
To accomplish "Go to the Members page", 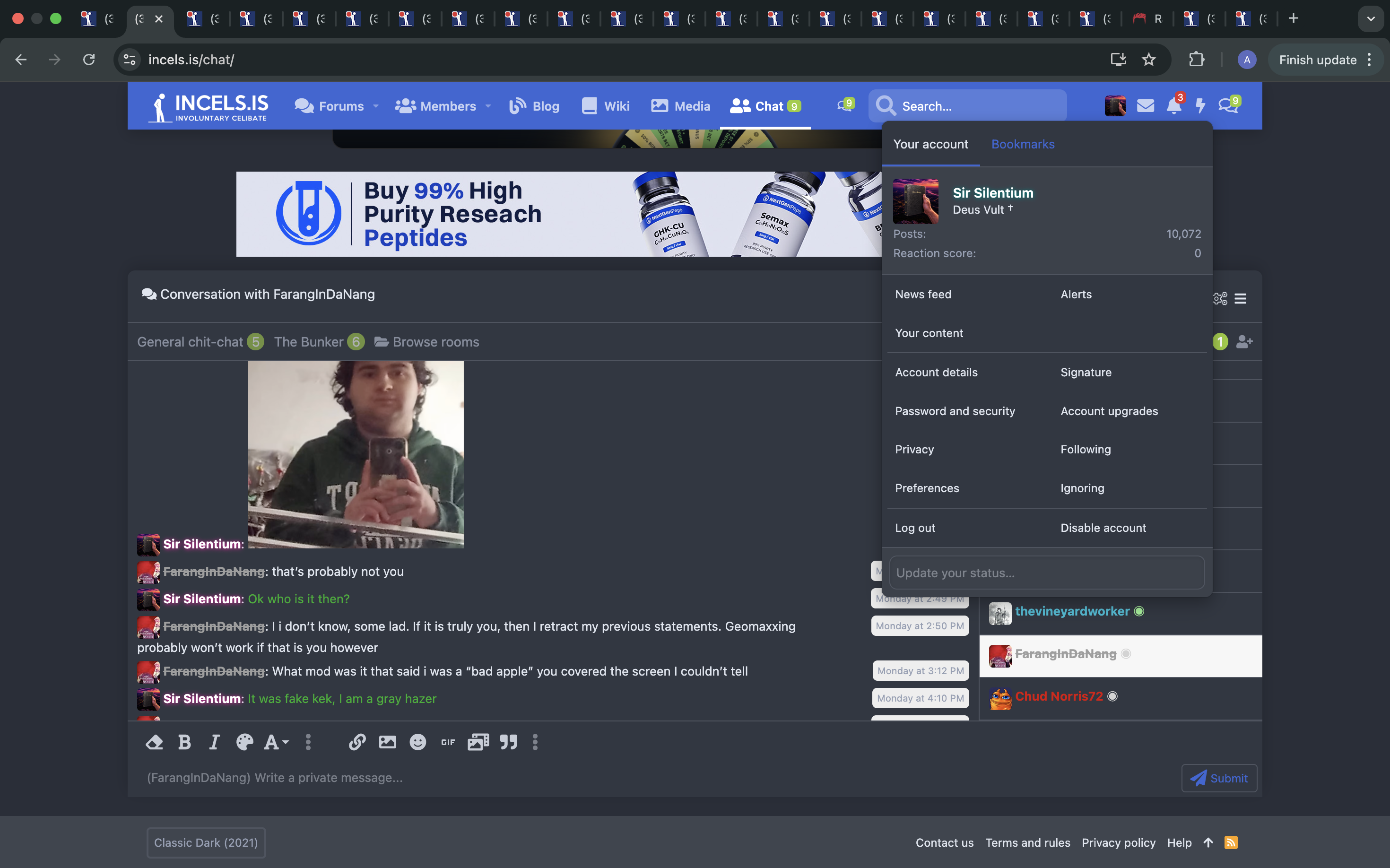I will [x=436, y=106].
